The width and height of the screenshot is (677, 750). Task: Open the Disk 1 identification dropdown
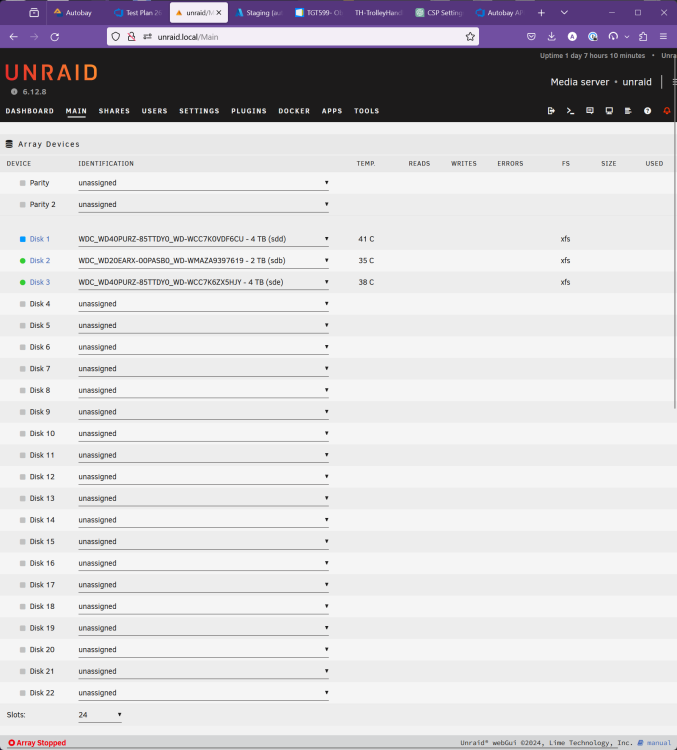coord(203,239)
